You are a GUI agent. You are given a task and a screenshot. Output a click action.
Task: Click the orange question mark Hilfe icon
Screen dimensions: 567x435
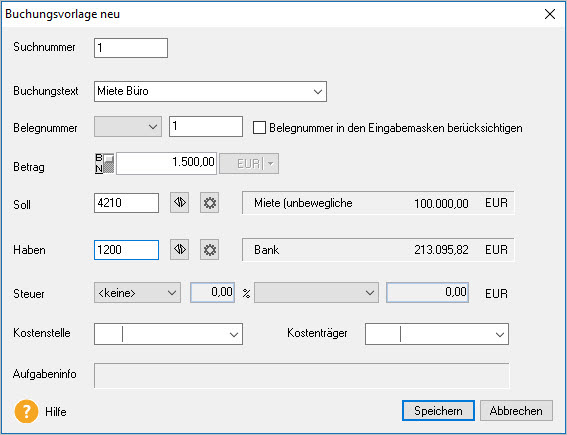[x=26, y=411]
